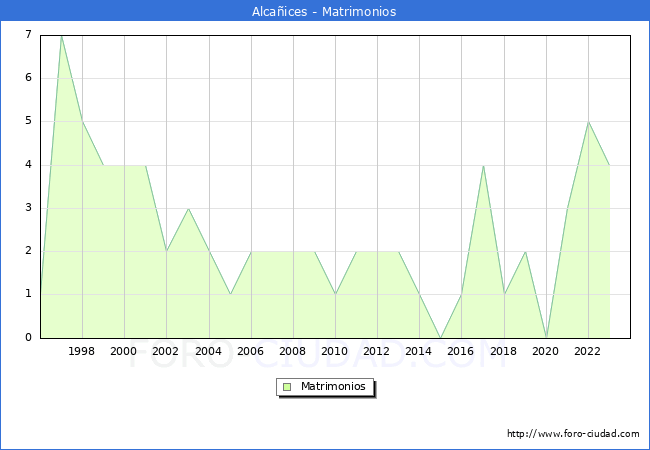This screenshot has height=450, width=650.
Task: Click the x-axis label 2016
Action: 460,351
